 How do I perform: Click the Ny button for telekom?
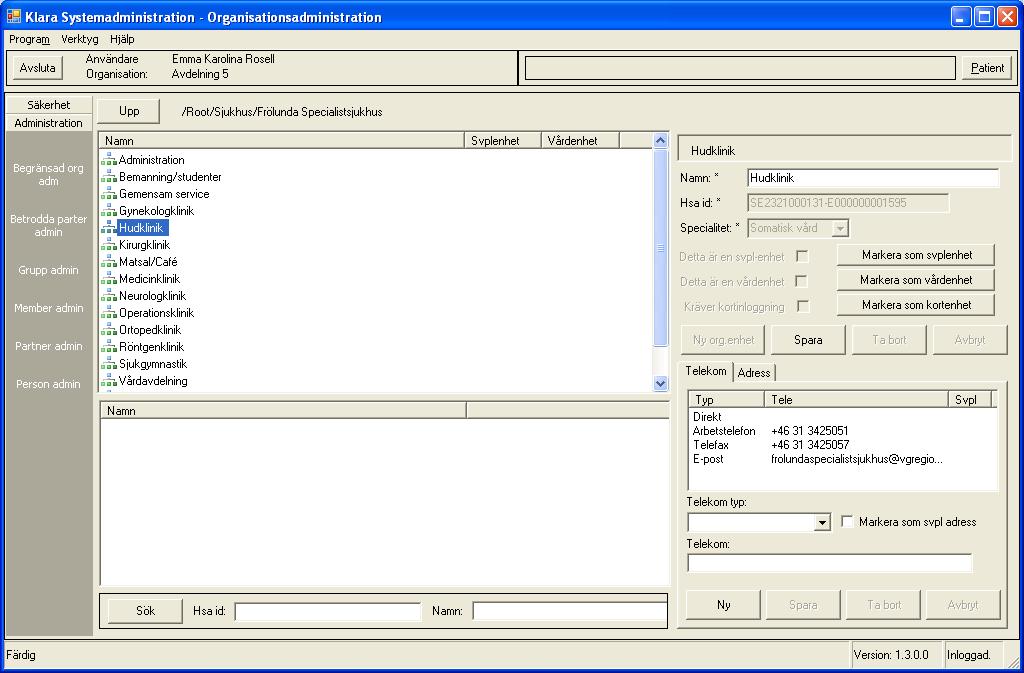click(724, 604)
